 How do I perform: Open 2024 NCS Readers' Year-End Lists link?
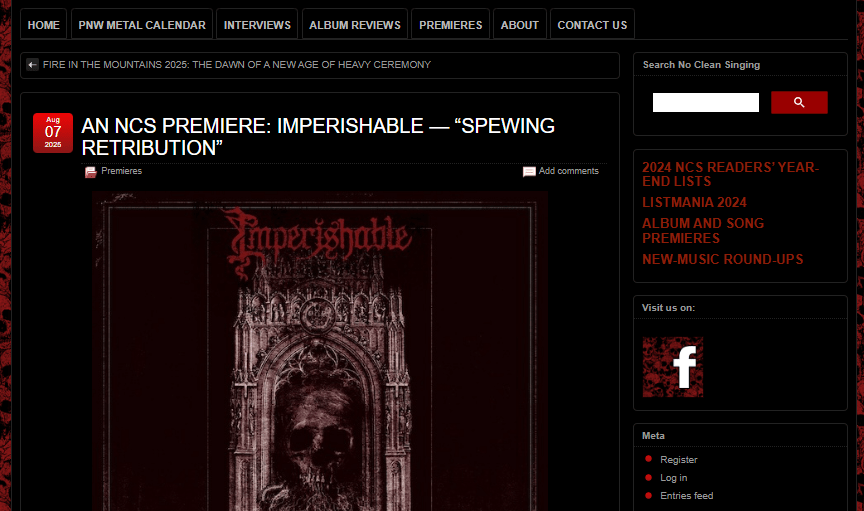coord(731,174)
